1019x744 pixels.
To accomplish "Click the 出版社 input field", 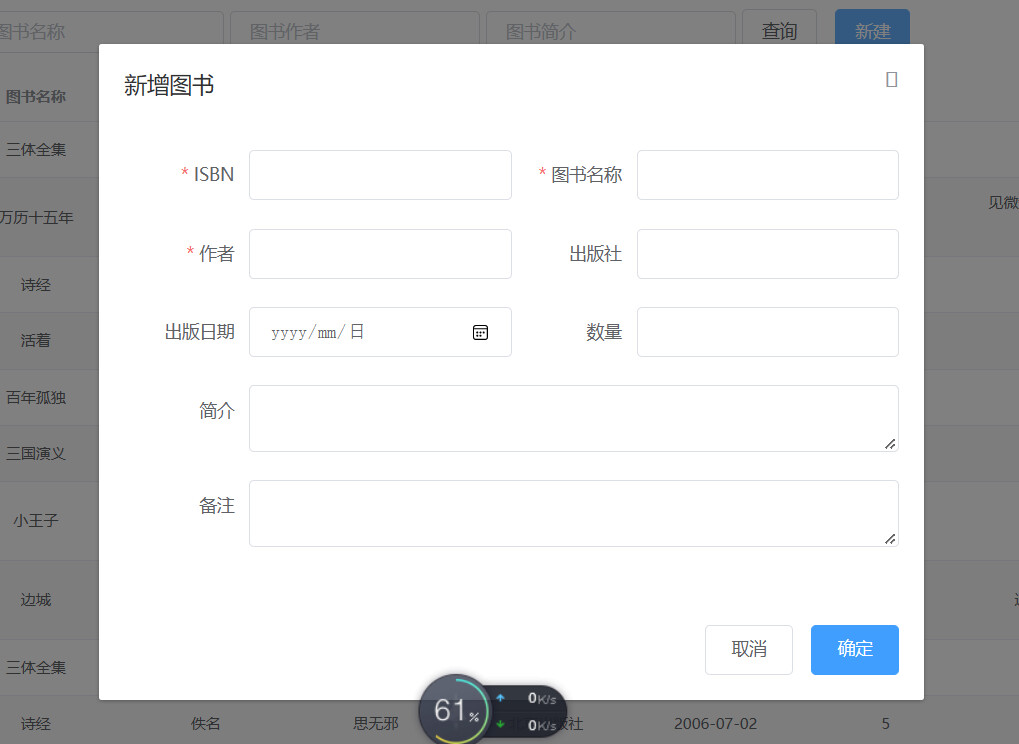I will pyautogui.click(x=767, y=254).
